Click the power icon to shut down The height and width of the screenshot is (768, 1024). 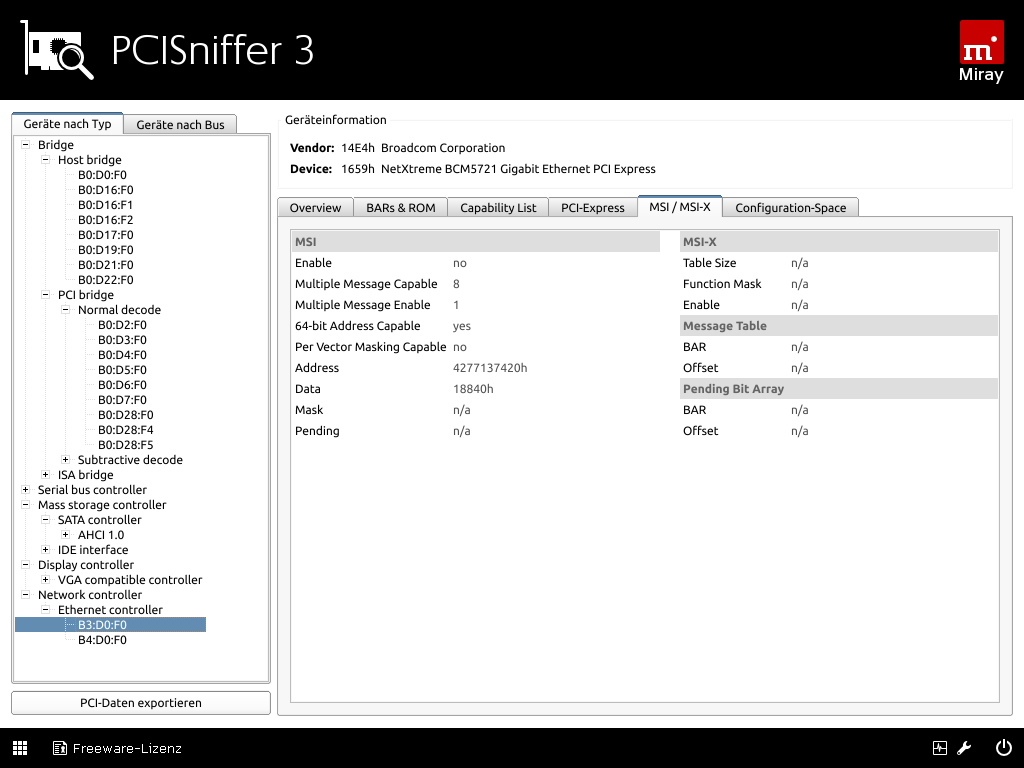(1004, 748)
